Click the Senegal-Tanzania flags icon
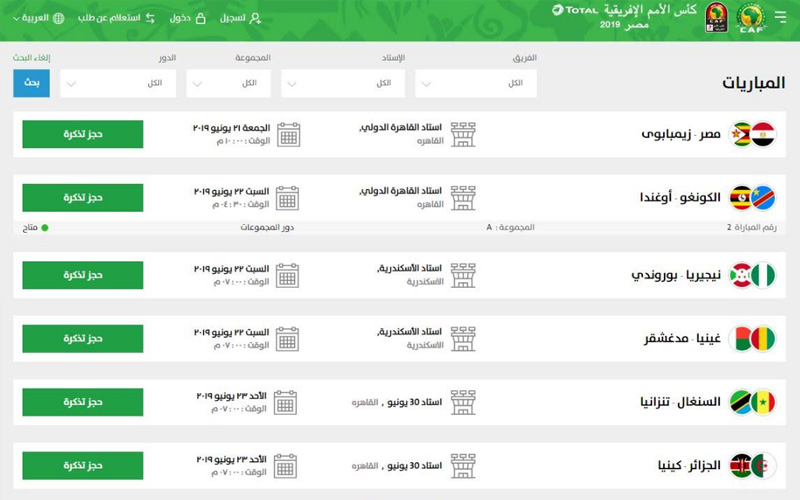This screenshot has height=500, width=800. point(752,402)
